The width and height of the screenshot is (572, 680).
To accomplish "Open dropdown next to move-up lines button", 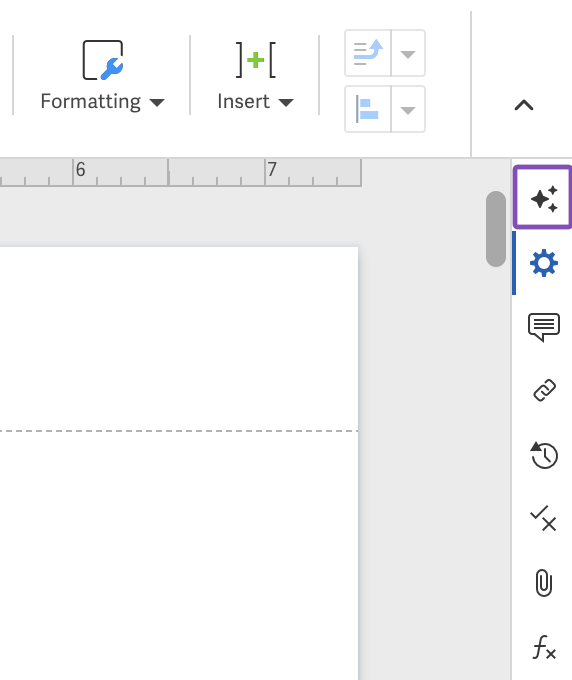I will pyautogui.click(x=408, y=53).
